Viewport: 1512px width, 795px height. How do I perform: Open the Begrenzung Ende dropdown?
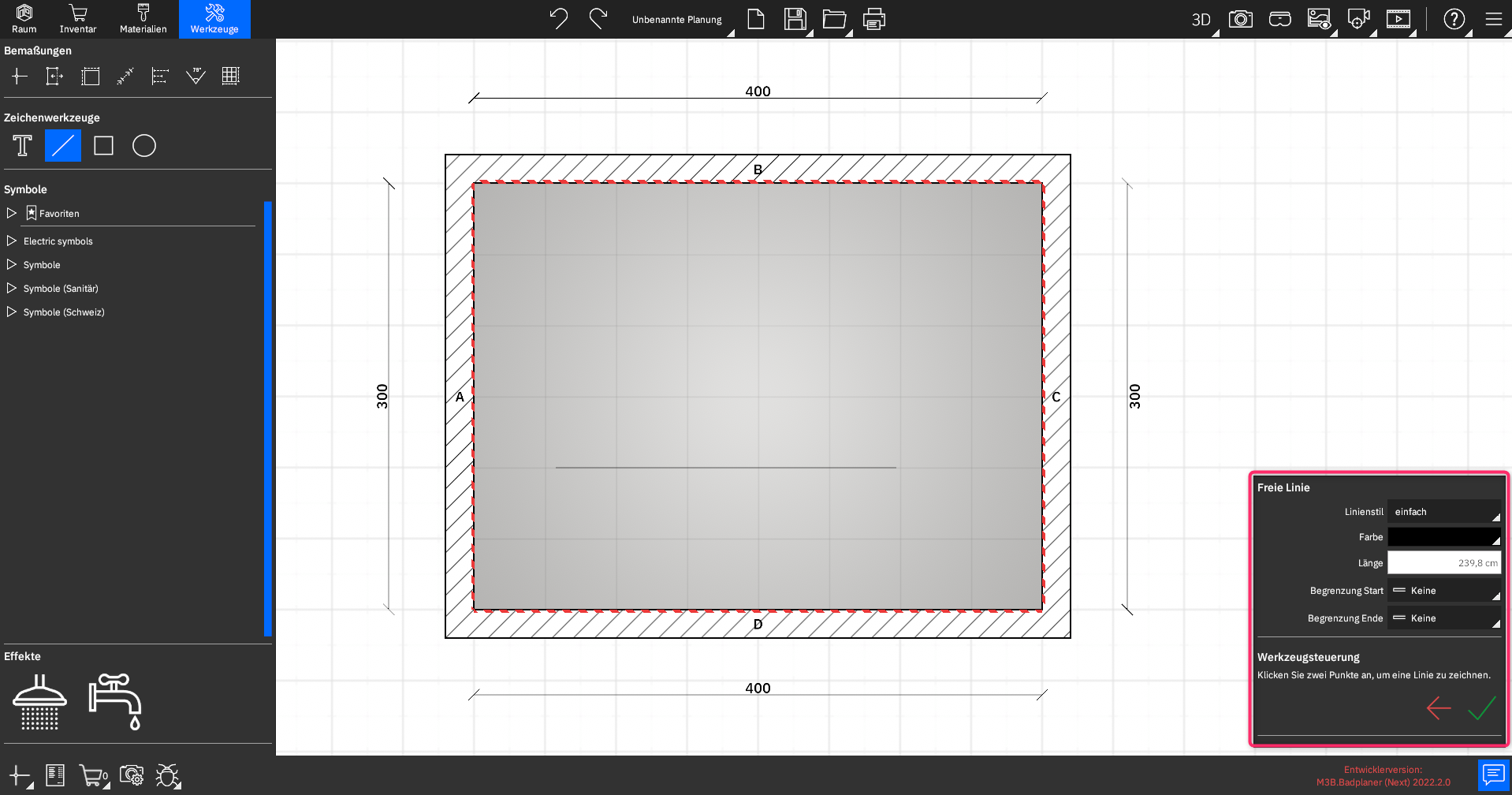click(x=1444, y=618)
